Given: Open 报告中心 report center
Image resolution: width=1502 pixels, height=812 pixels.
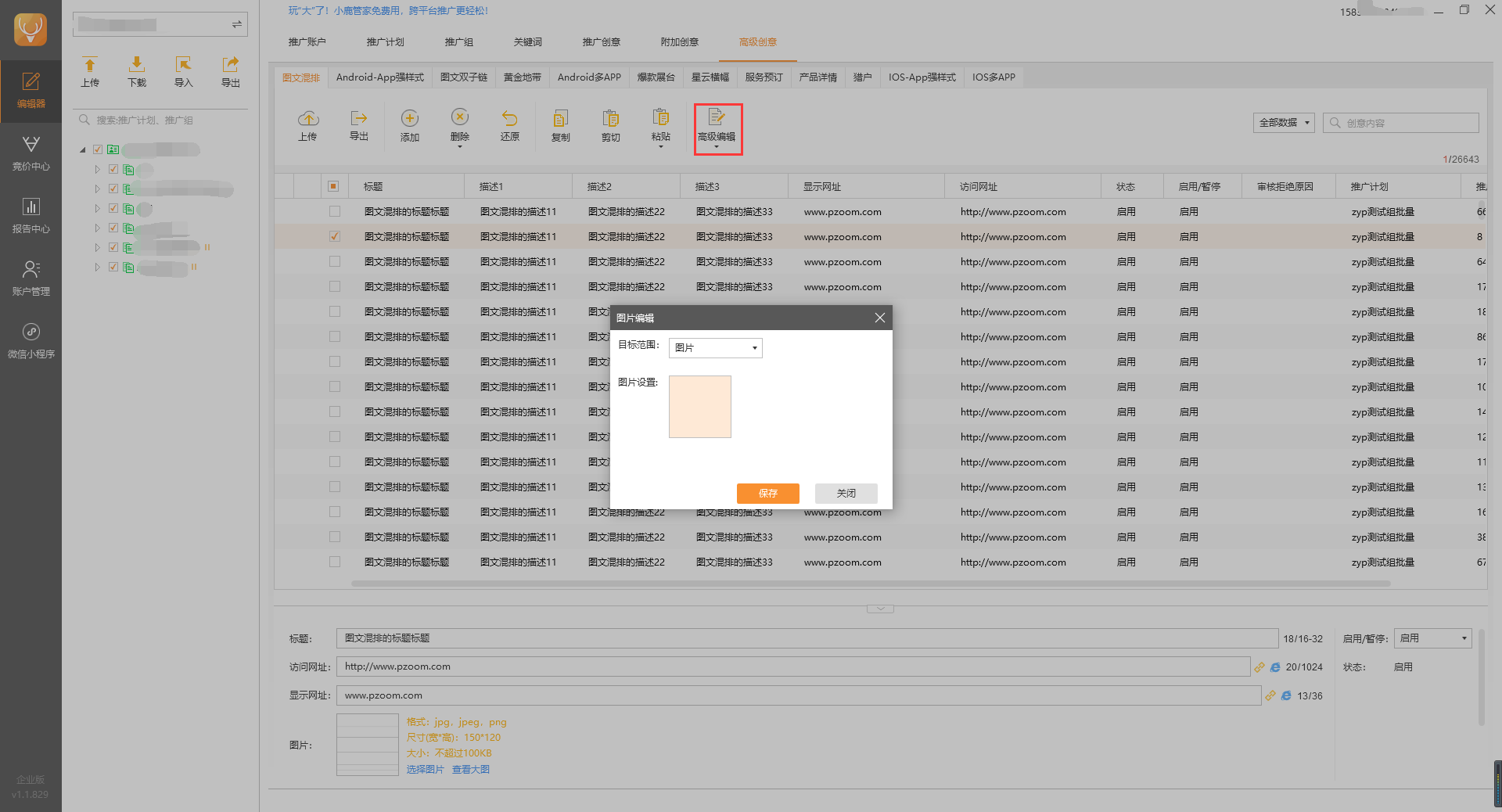Looking at the screenshot, I should (x=31, y=216).
